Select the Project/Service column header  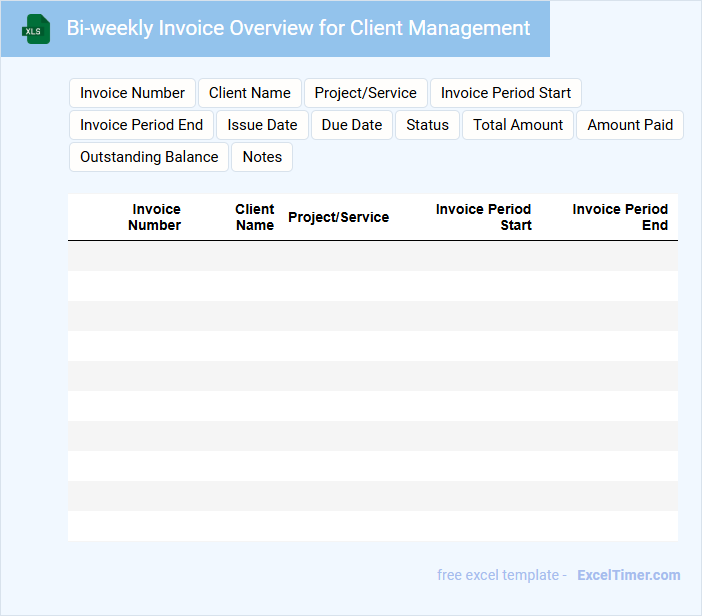[x=338, y=217]
